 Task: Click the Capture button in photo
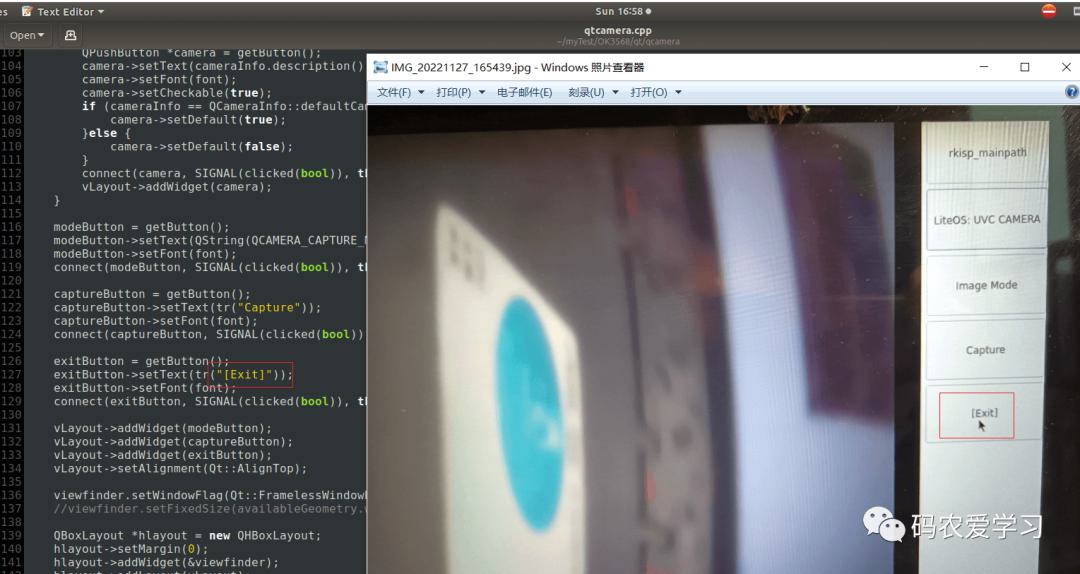(x=985, y=350)
